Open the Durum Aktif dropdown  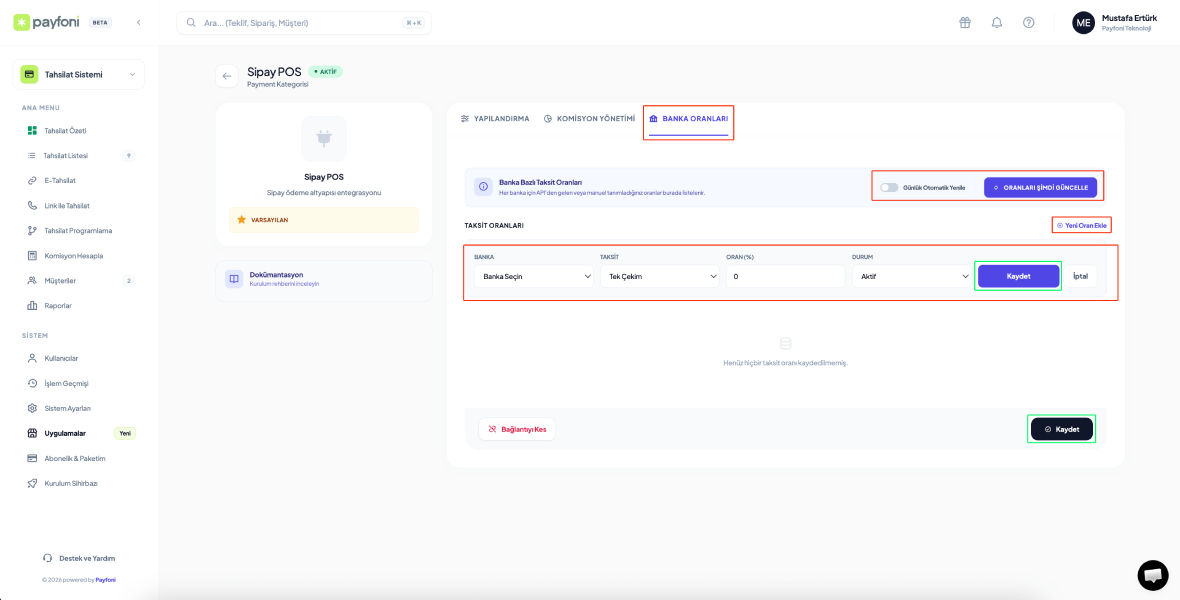[x=911, y=276]
